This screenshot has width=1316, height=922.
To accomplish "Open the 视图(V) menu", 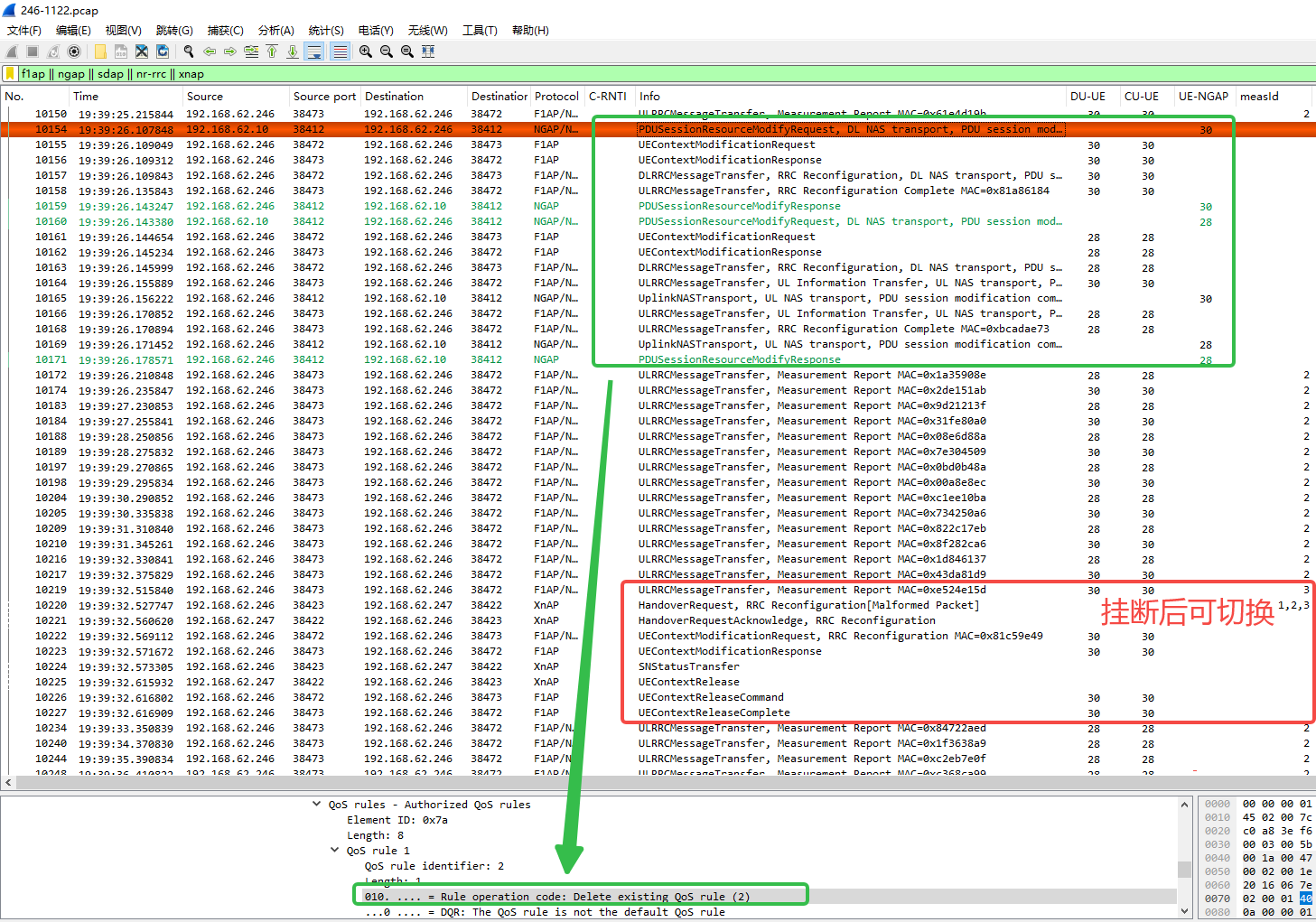I will point(124,31).
